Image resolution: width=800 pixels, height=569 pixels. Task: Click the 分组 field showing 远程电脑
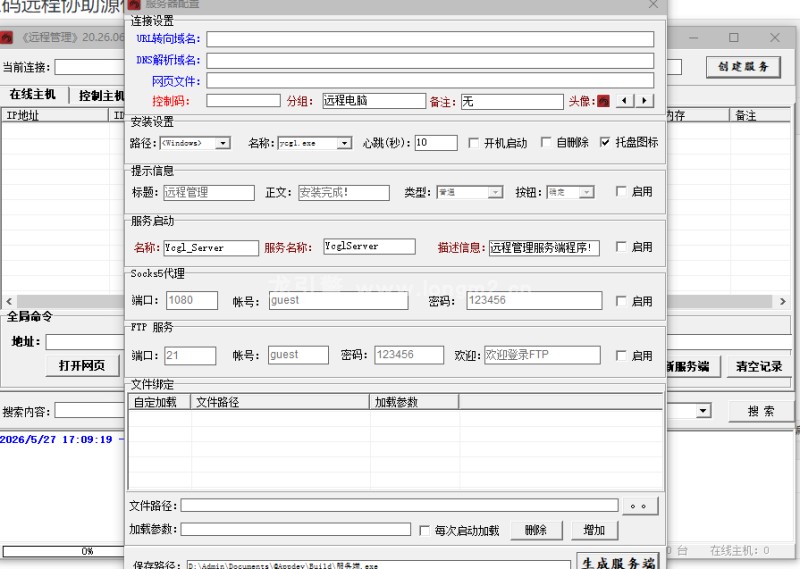tap(374, 101)
